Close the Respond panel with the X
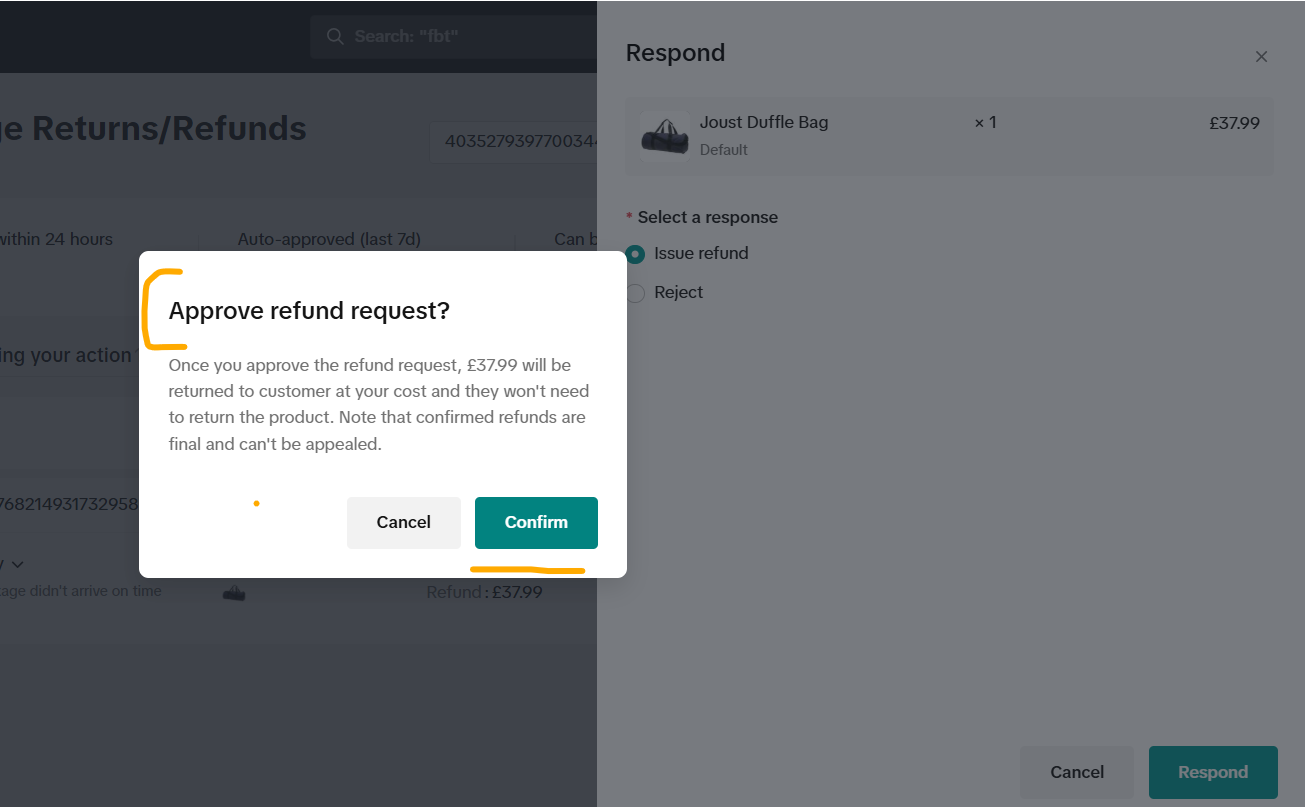Screen dimensions: 1305x807 tap(1261, 57)
